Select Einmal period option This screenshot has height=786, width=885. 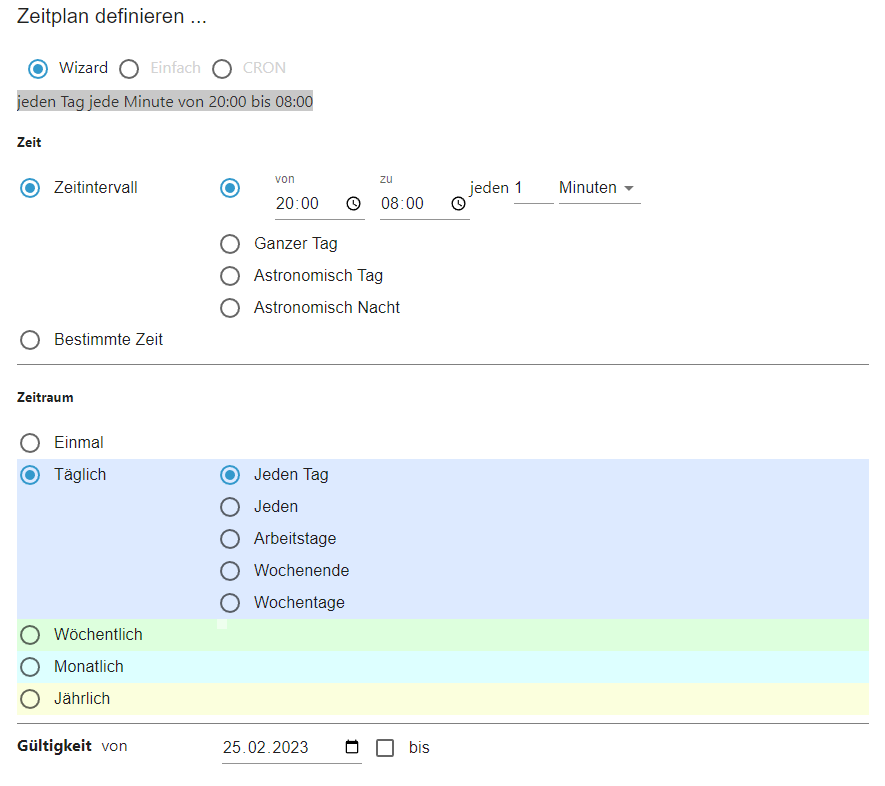(30, 443)
